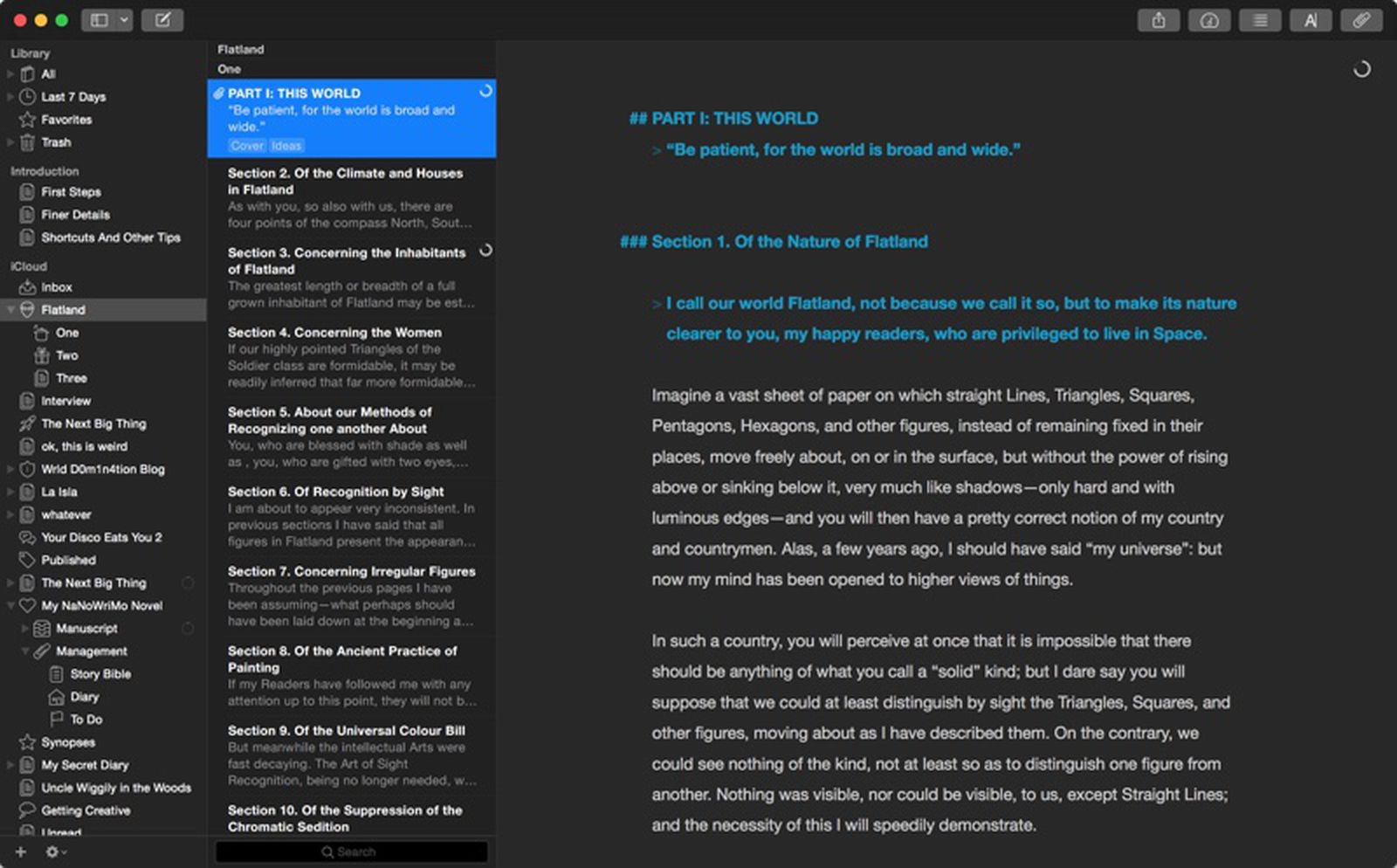The width and height of the screenshot is (1397, 868).
Task: Click the markup style icon labeled A
Action: point(1311,20)
